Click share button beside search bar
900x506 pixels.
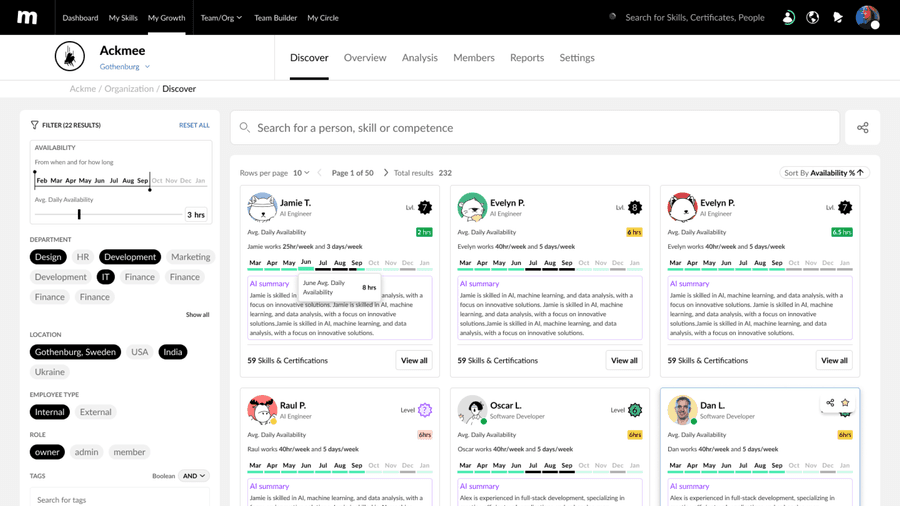(x=862, y=127)
